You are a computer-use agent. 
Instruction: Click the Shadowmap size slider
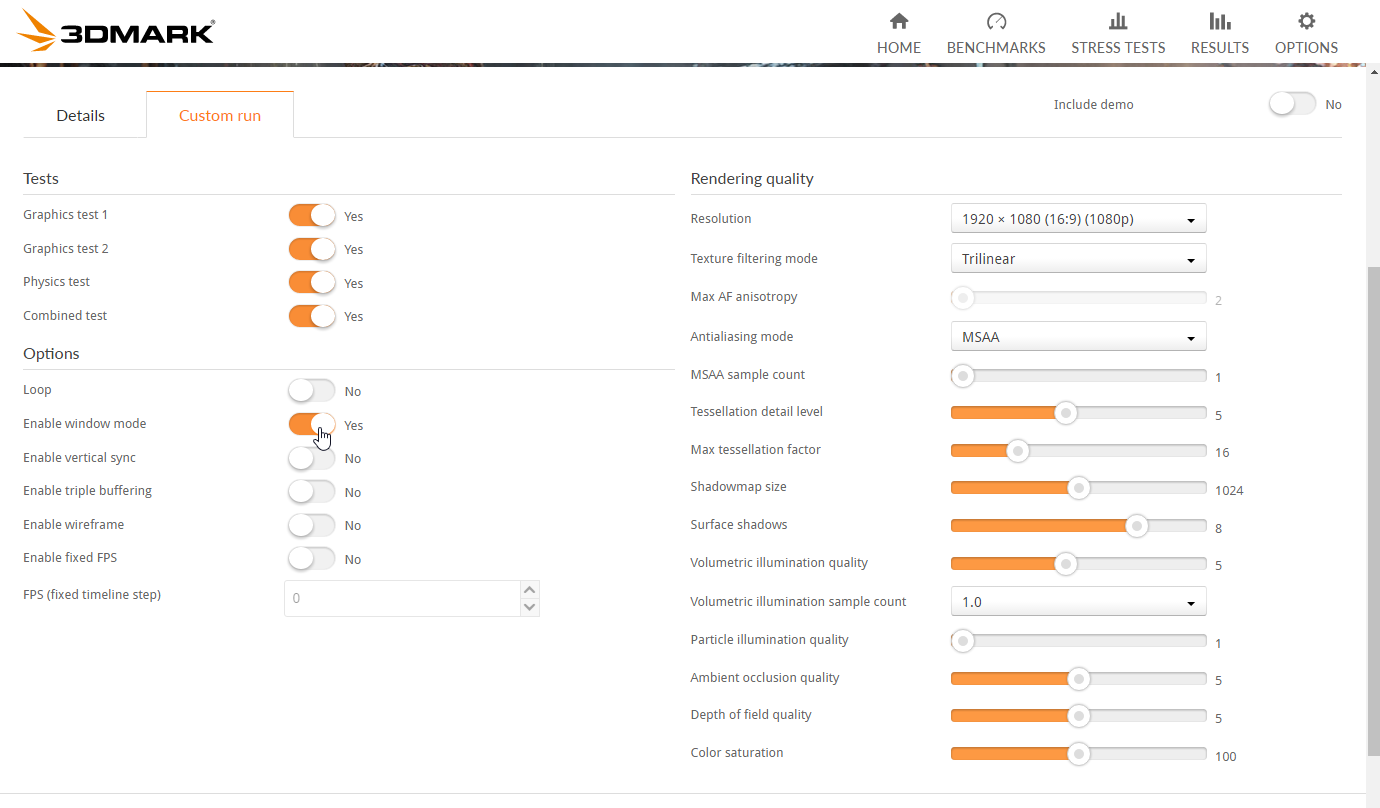coord(1078,487)
